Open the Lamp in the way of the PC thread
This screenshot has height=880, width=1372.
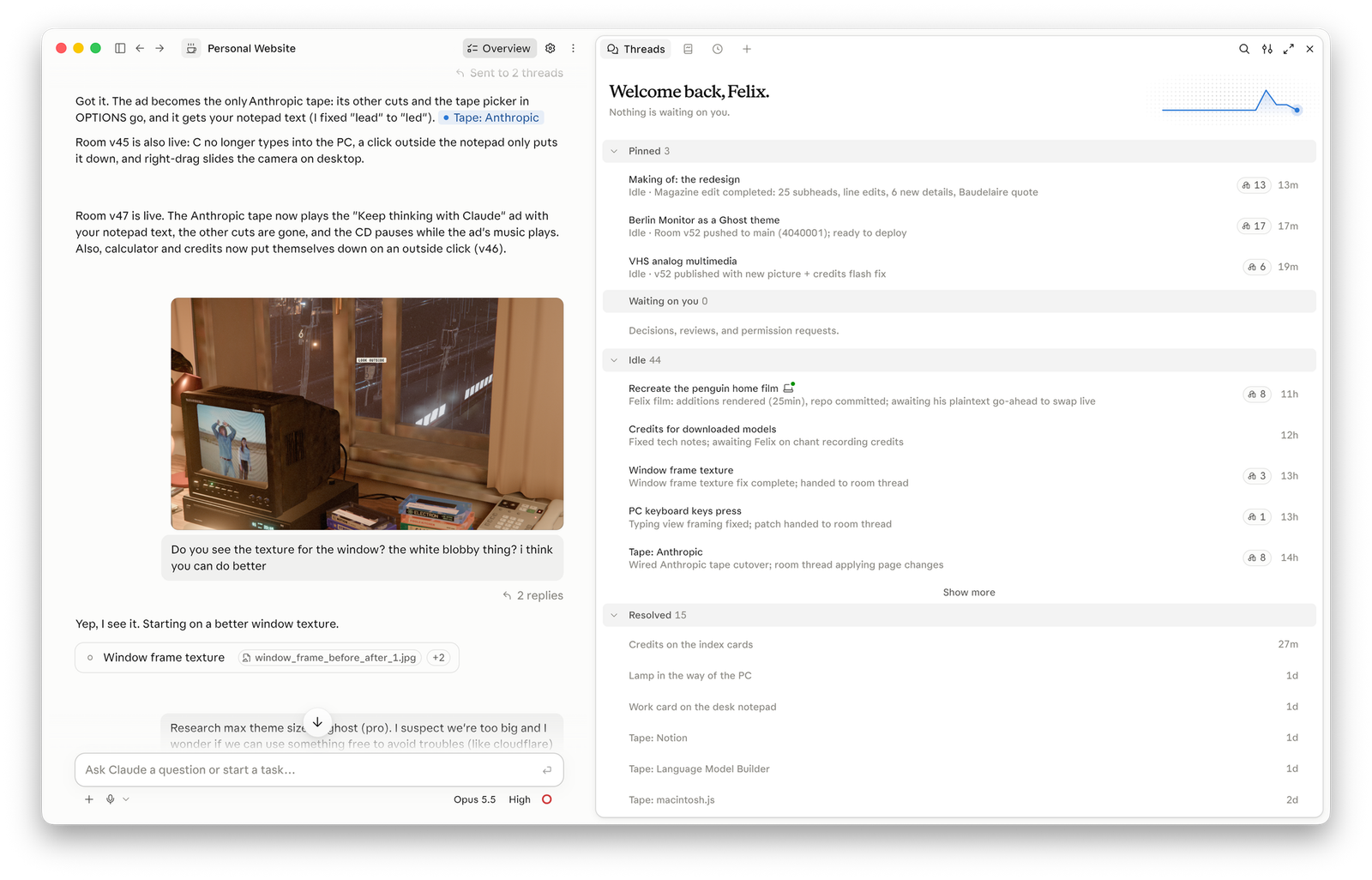click(960, 676)
